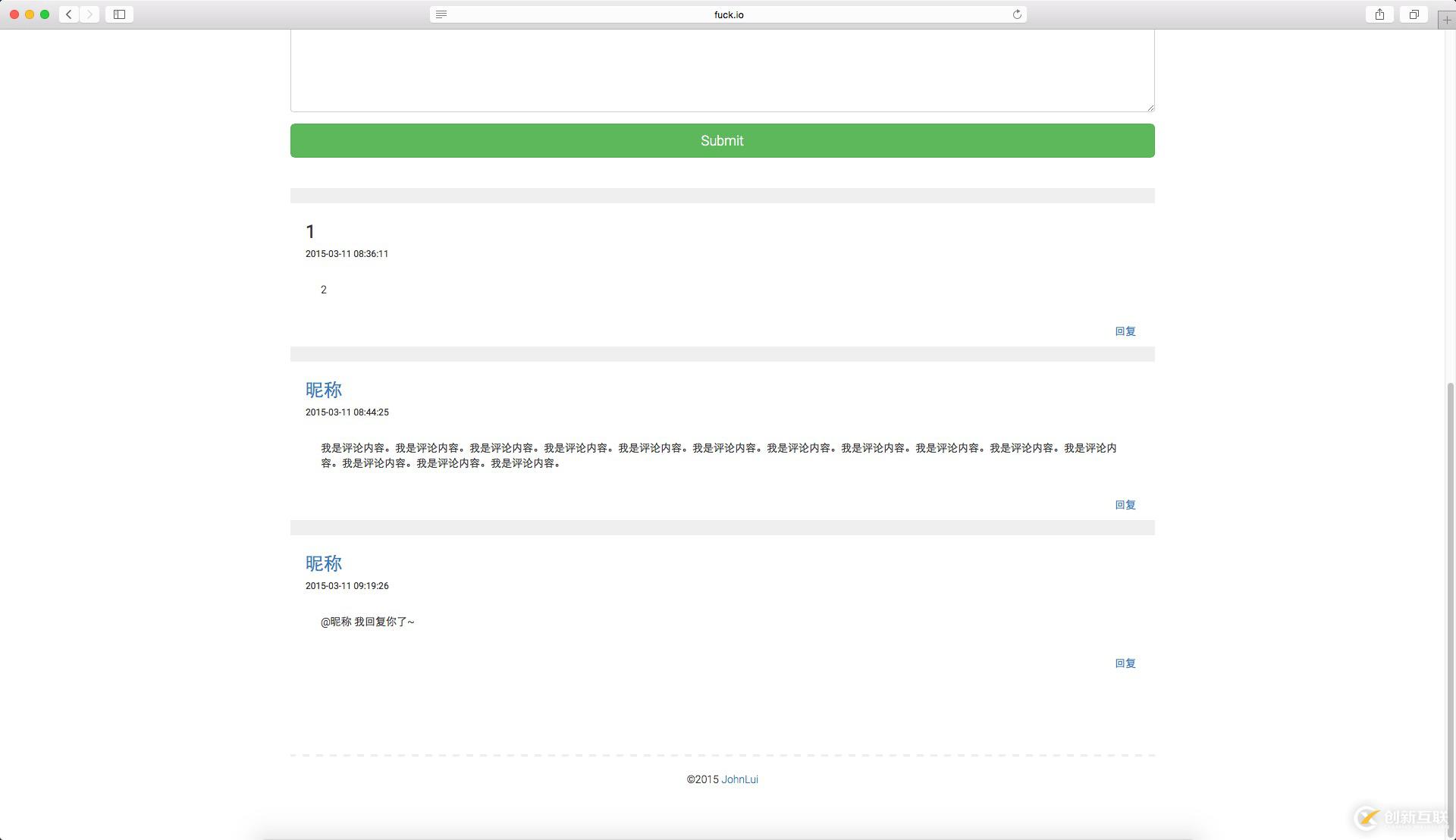Screen dimensions: 1456x840
Task: Open the Share menu
Action: coord(1379,14)
